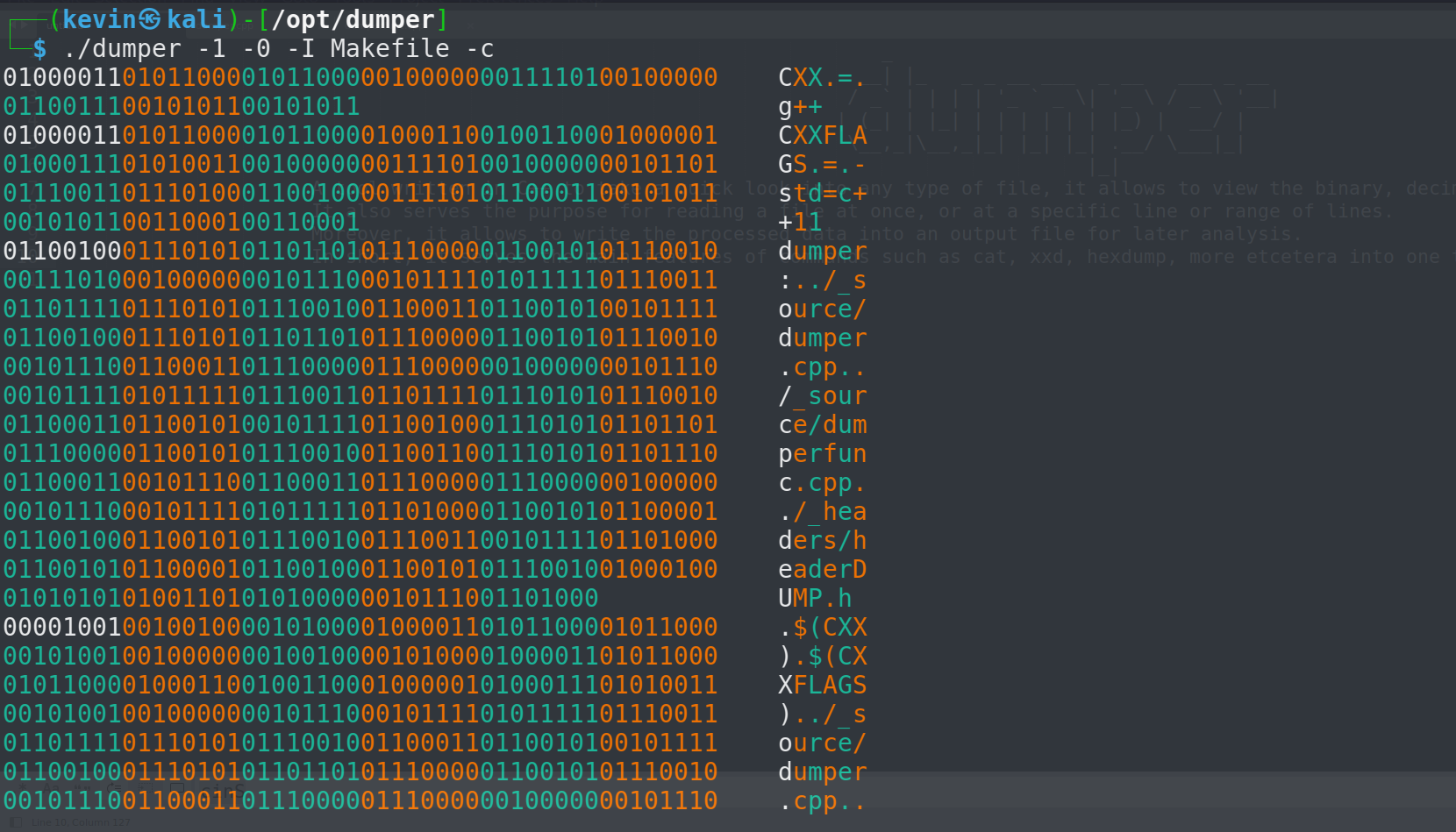Click the Makefile argument in the command
The width and height of the screenshot is (1456, 832).
tap(390, 48)
